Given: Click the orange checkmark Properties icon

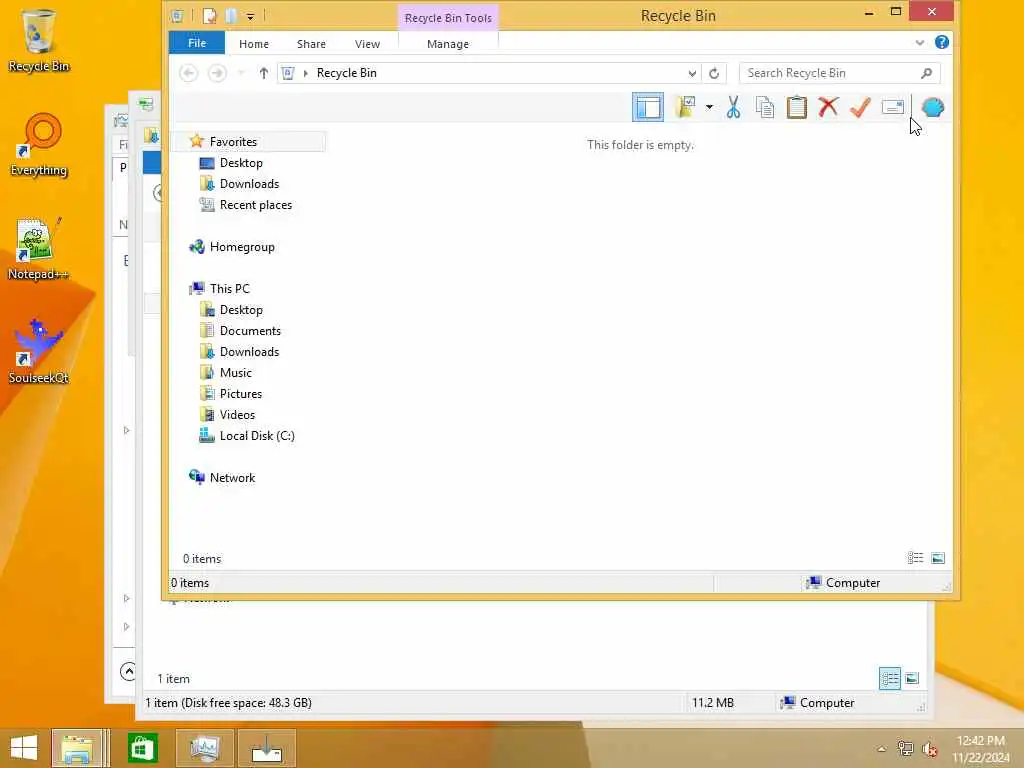Looking at the screenshot, I should click(860, 107).
